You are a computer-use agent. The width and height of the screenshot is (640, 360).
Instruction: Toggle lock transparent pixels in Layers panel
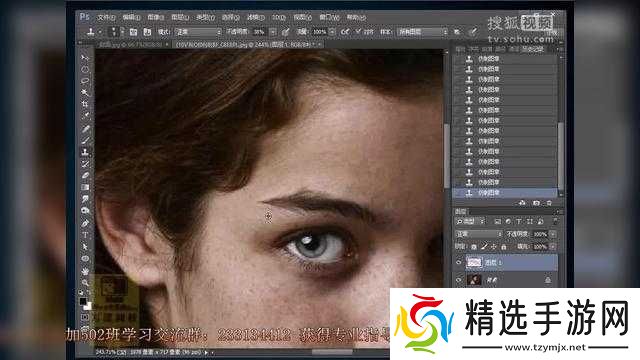coord(474,247)
